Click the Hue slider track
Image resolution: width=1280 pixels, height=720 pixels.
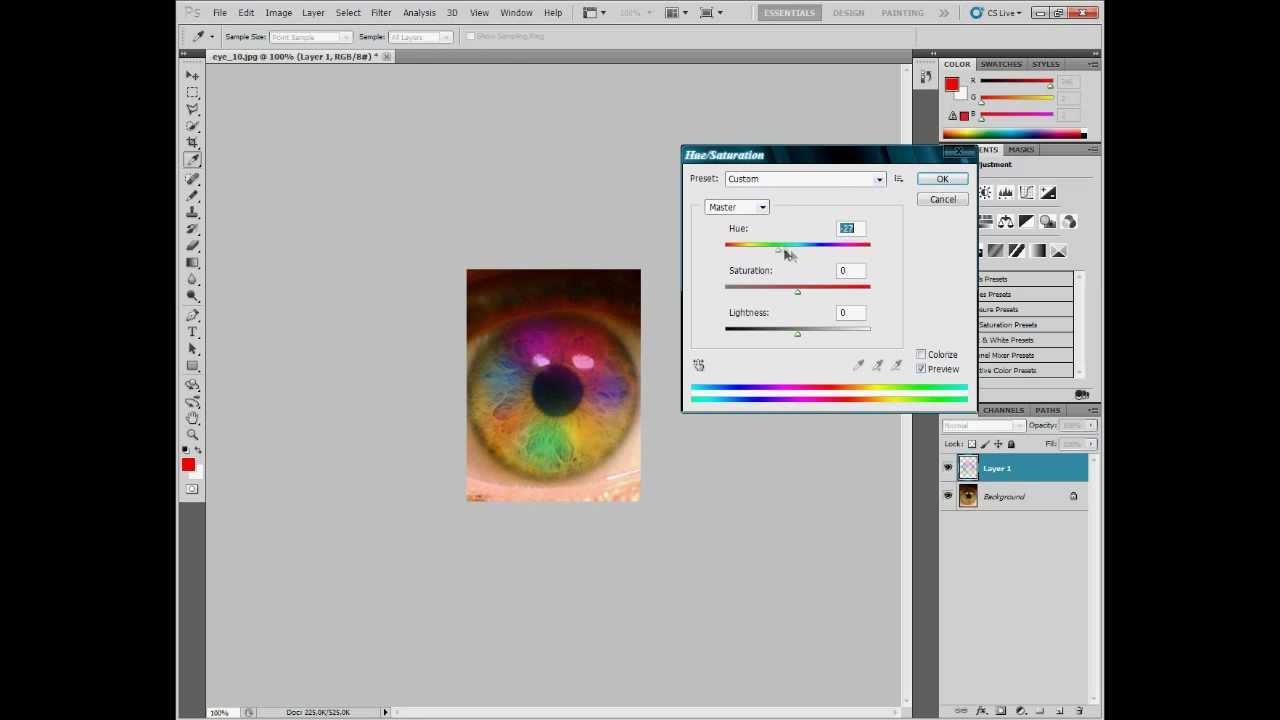[x=798, y=244]
